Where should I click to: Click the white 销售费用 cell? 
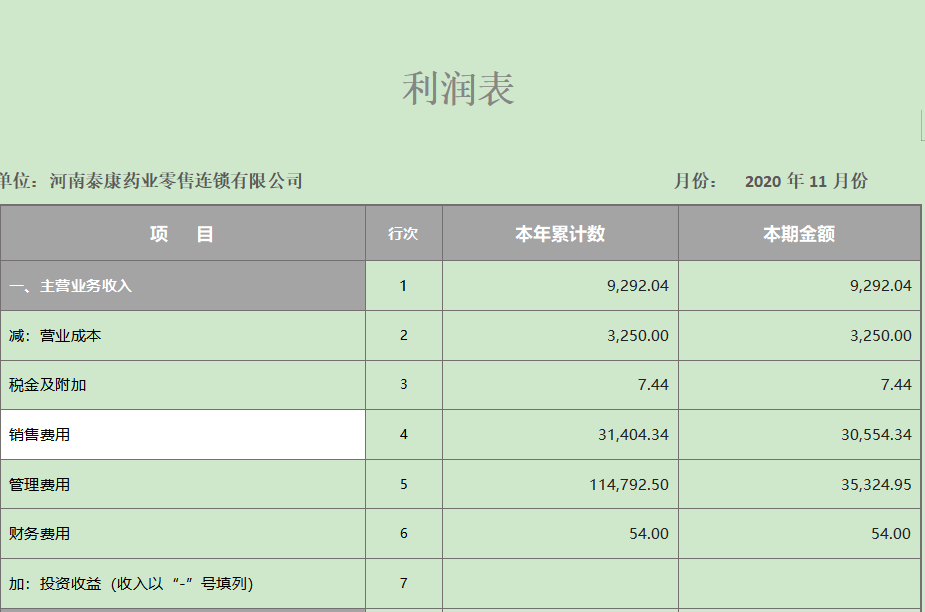[x=183, y=434]
